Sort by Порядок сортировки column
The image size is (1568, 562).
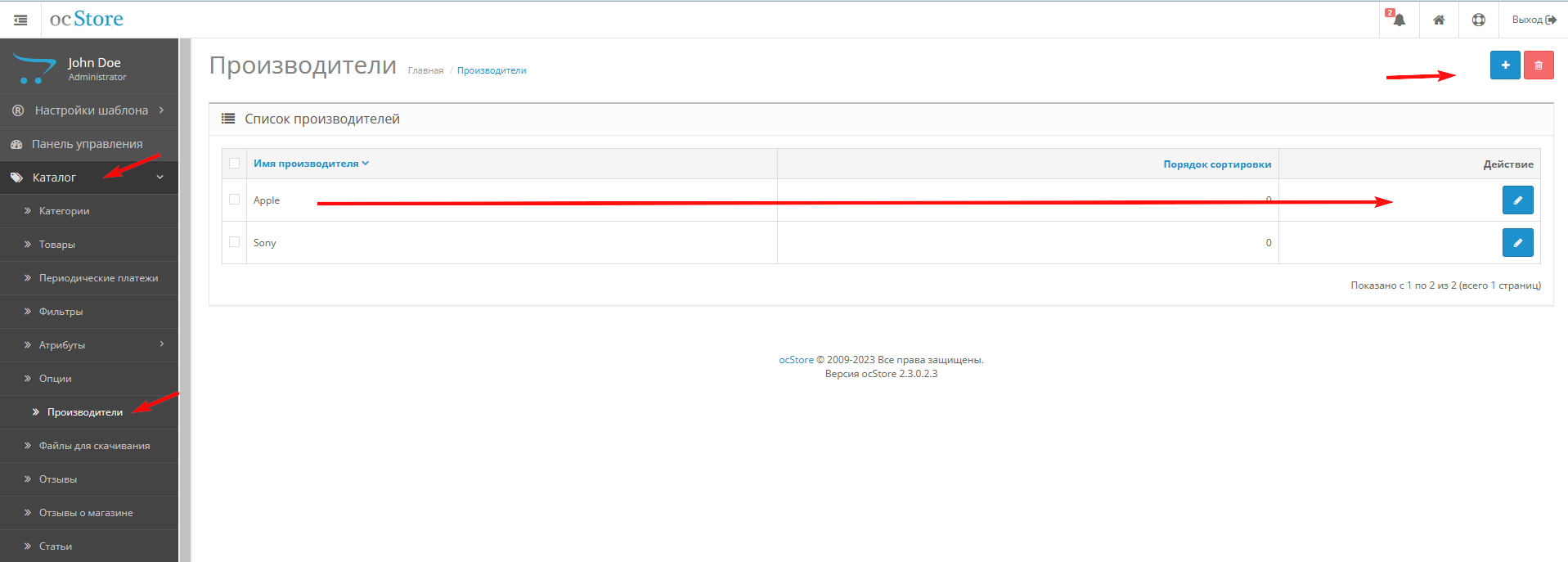pyautogui.click(x=1217, y=164)
